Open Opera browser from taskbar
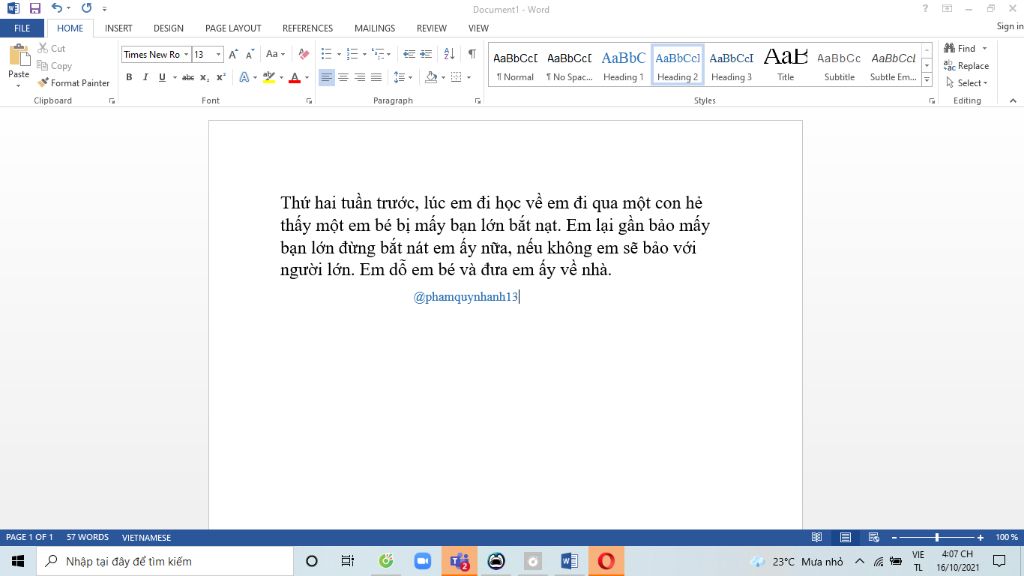This screenshot has width=1024, height=576. point(606,561)
